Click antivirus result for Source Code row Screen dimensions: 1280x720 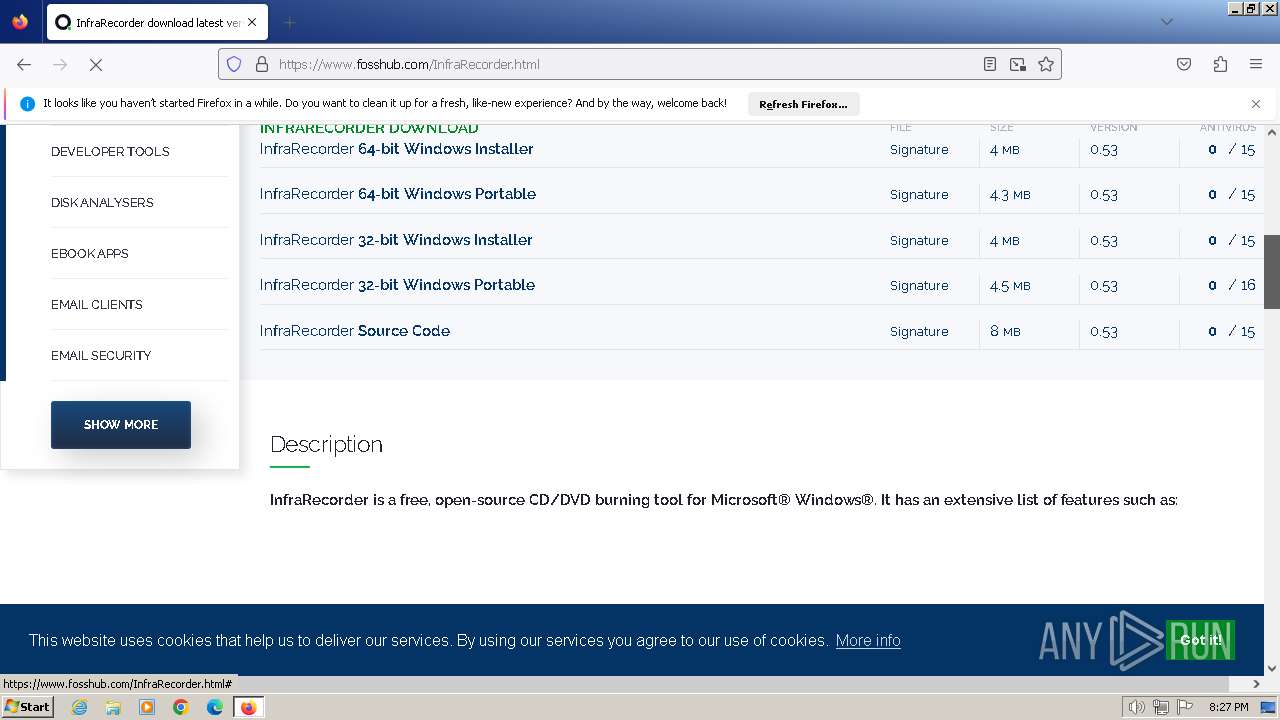(1232, 332)
